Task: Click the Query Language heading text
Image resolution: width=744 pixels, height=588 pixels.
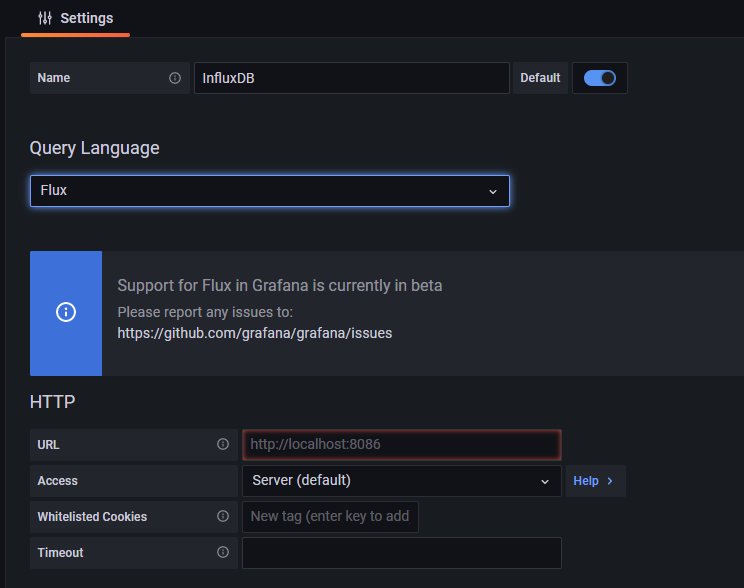Action: point(94,148)
